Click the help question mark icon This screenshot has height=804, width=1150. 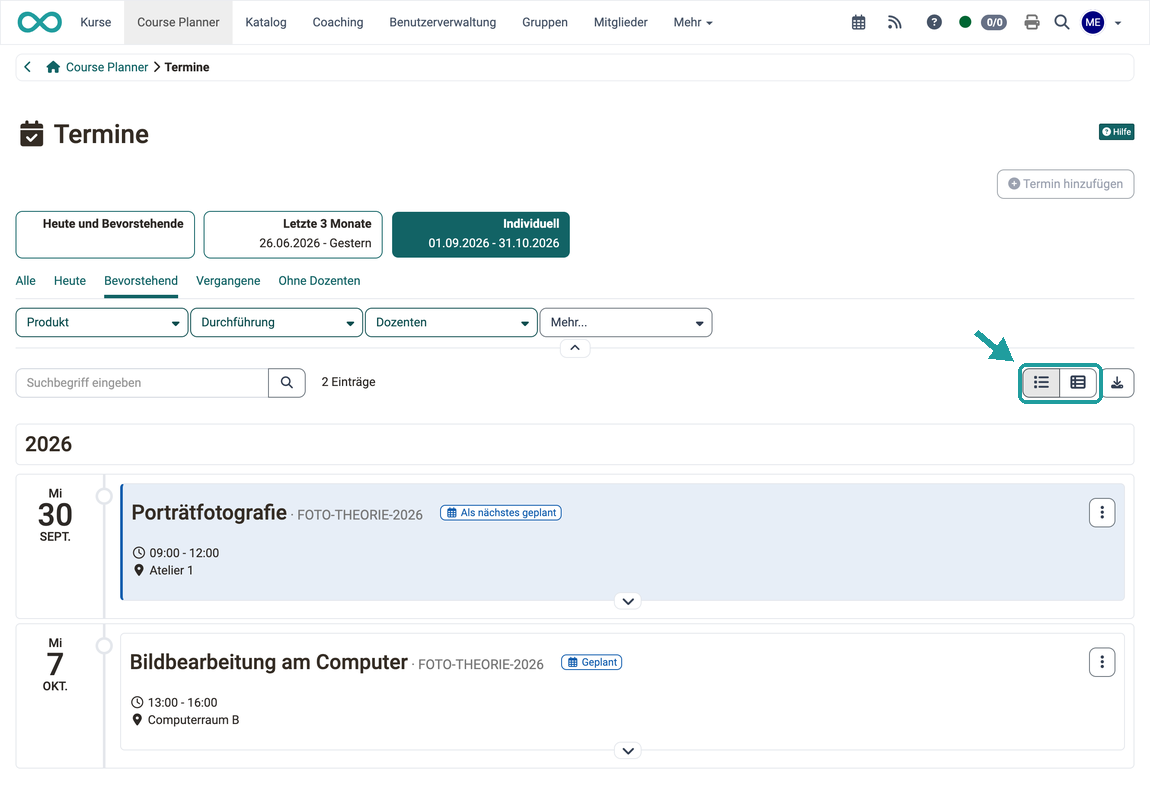pyautogui.click(x=934, y=23)
